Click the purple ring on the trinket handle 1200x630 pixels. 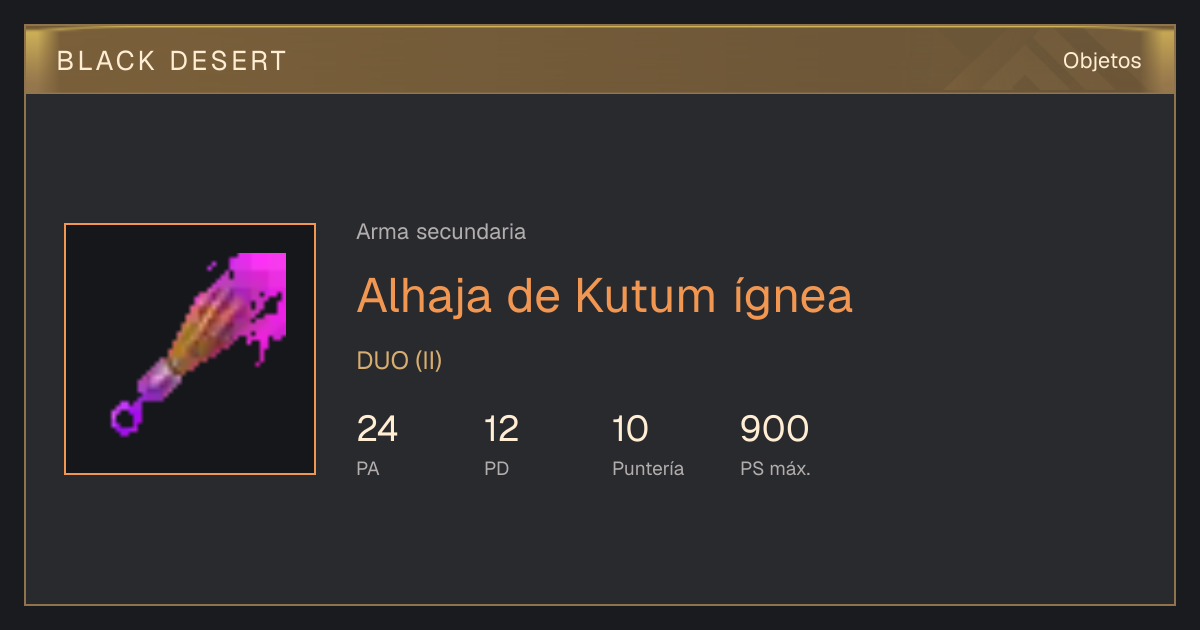click(126, 416)
